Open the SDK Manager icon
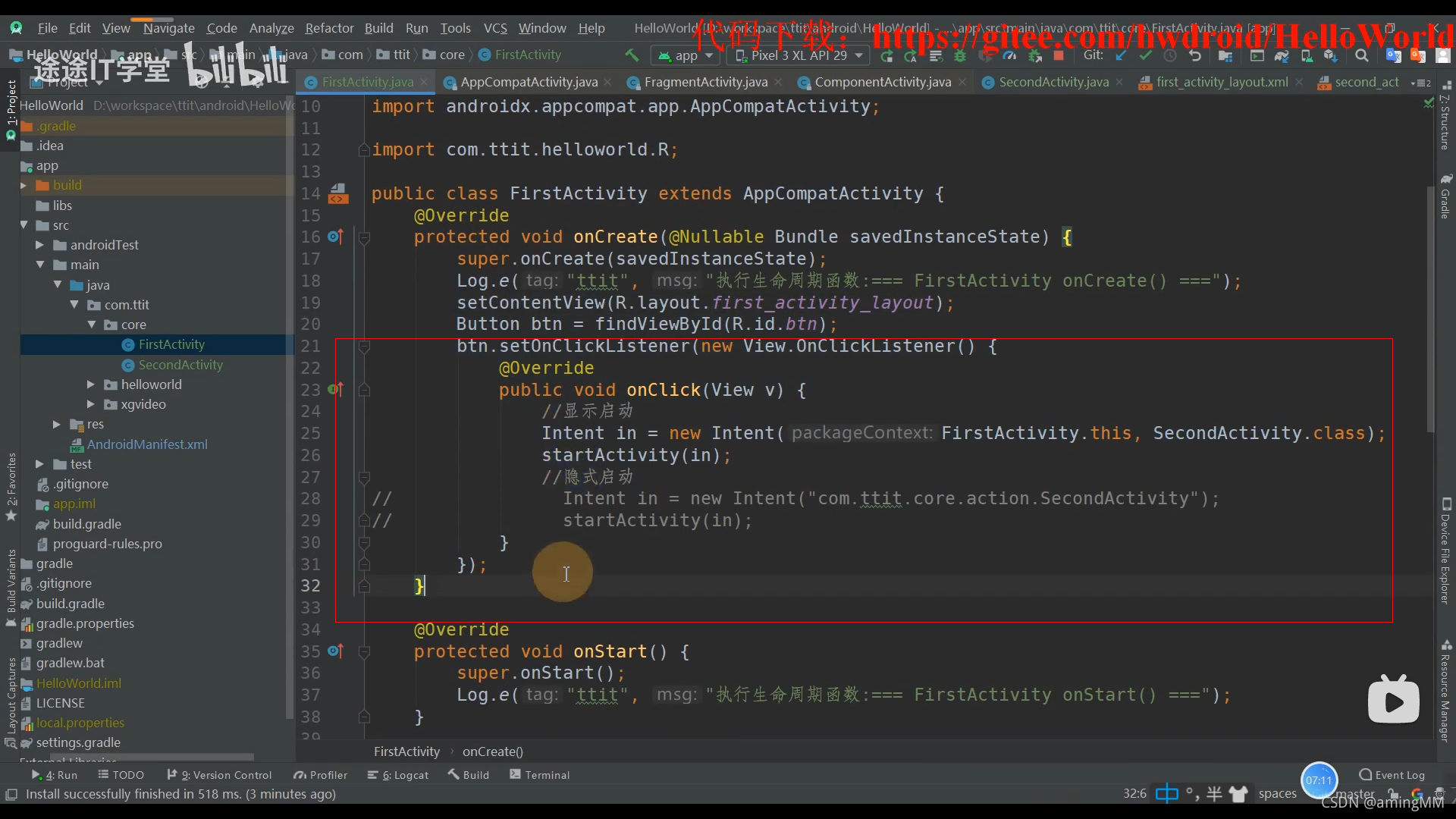The width and height of the screenshot is (1456, 819). pyautogui.click(x=1331, y=55)
